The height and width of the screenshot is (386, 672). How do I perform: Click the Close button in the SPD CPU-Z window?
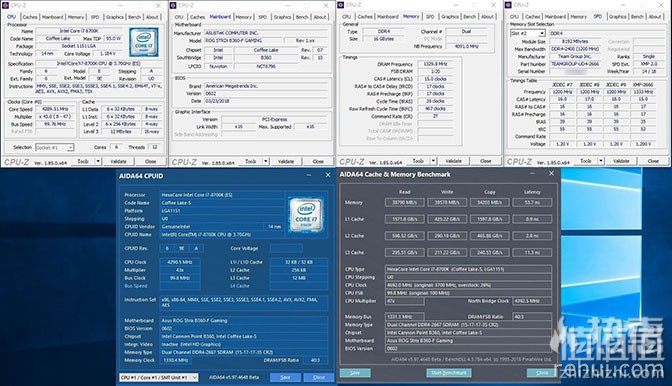pos(653,161)
